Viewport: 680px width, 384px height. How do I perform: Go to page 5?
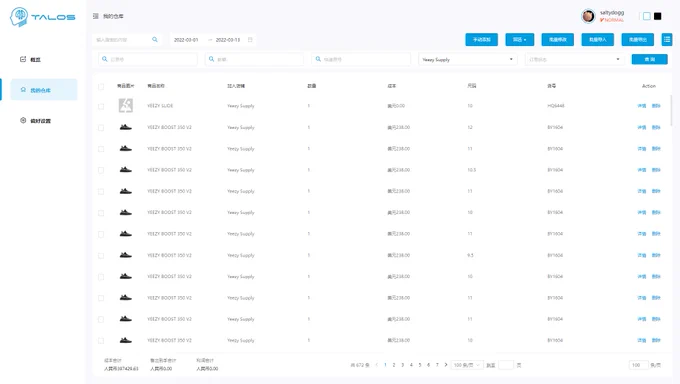[x=420, y=365]
